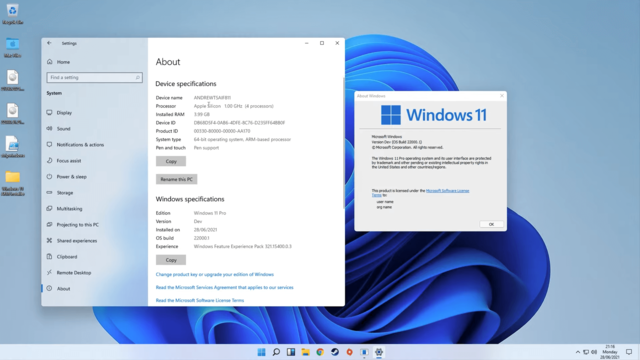Click the Edition value Windows 11 Pro
The height and width of the screenshot is (360, 640).
pyautogui.click(x=210, y=213)
